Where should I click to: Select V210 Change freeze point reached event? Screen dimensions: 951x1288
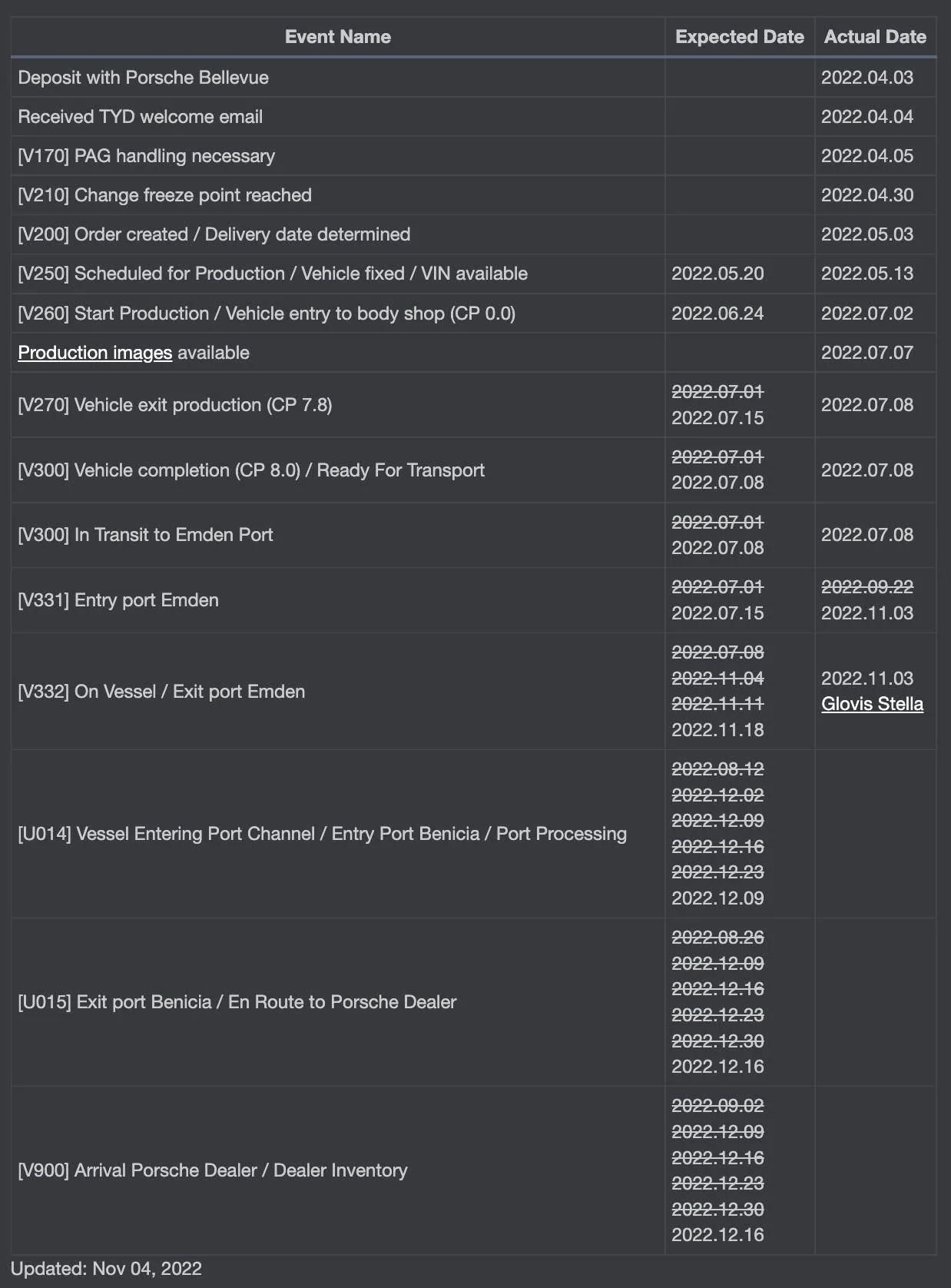click(164, 195)
